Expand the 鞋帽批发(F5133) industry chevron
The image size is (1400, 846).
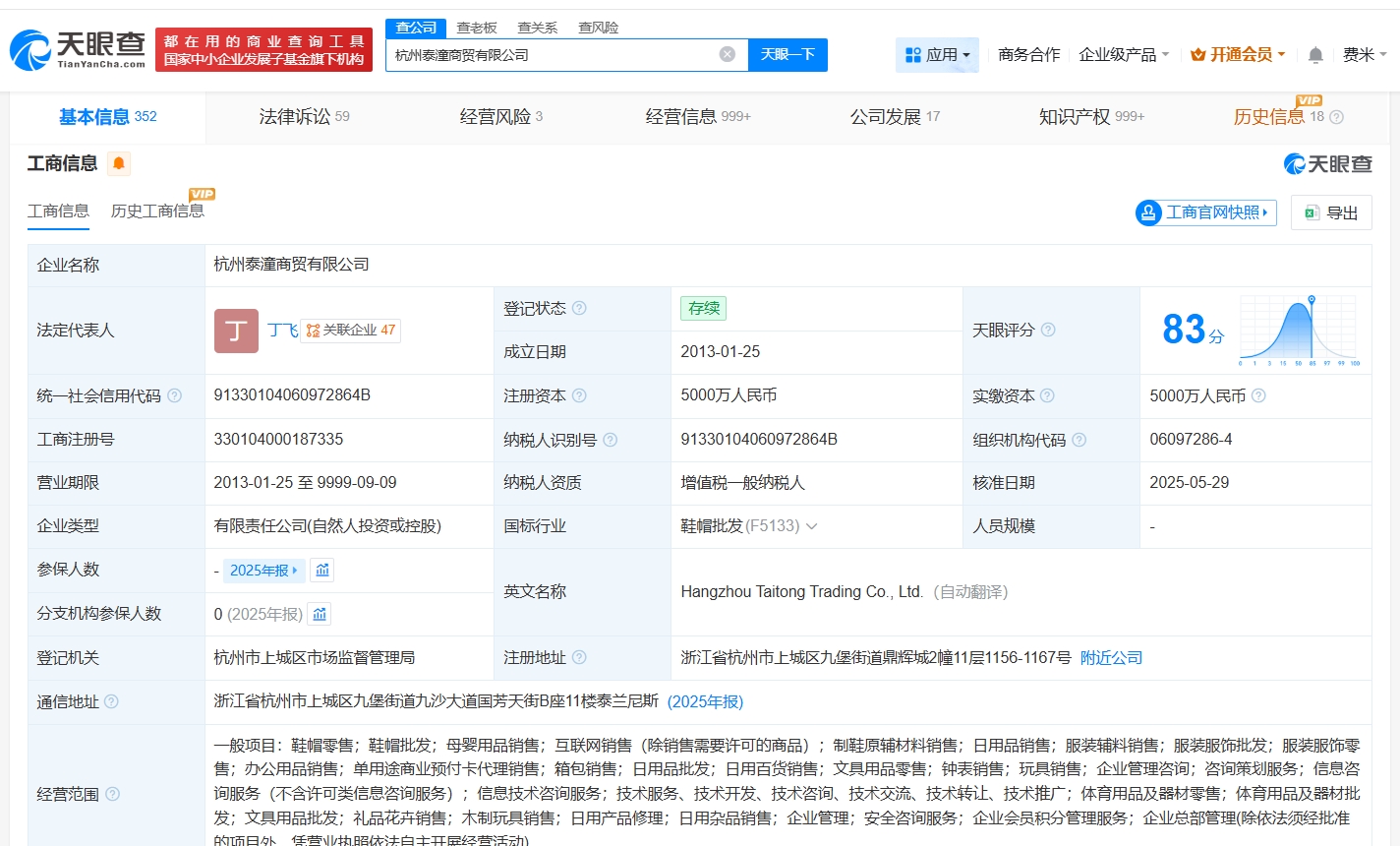tap(812, 526)
